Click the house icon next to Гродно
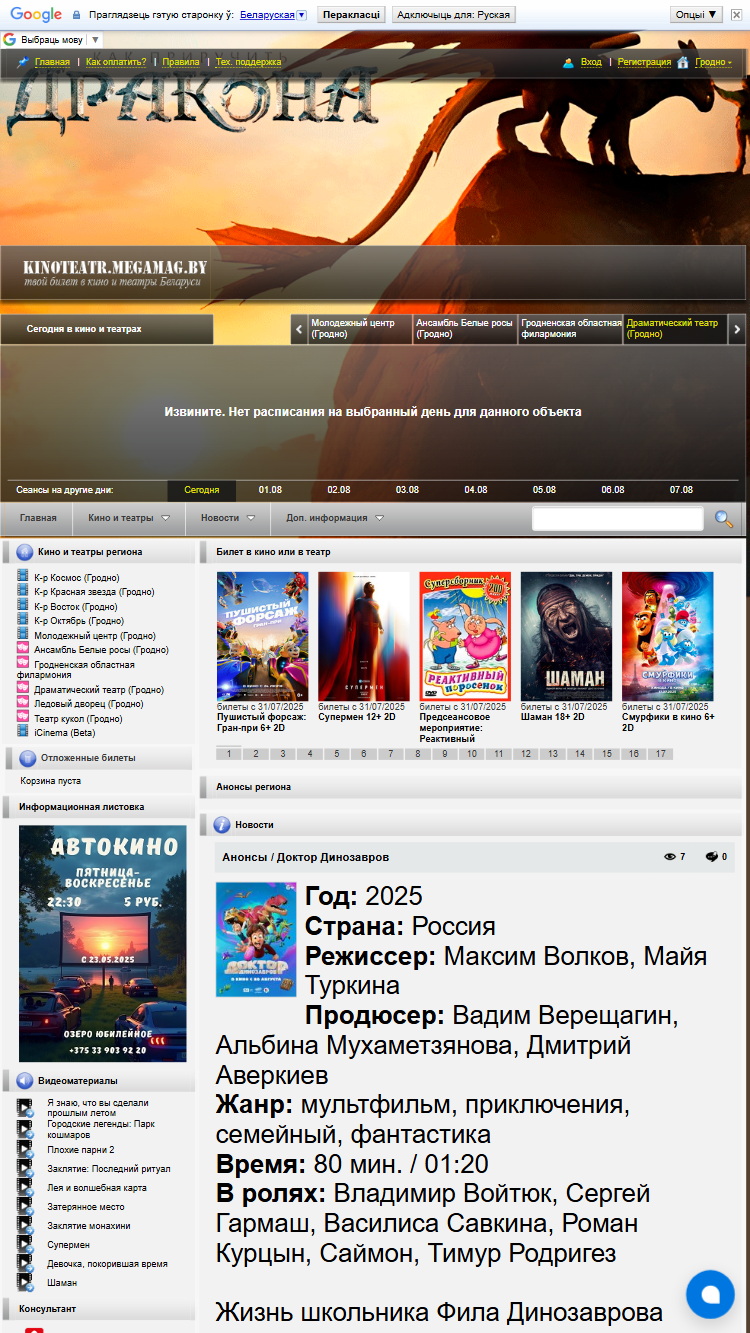The image size is (750, 1333). pyautogui.click(x=683, y=62)
